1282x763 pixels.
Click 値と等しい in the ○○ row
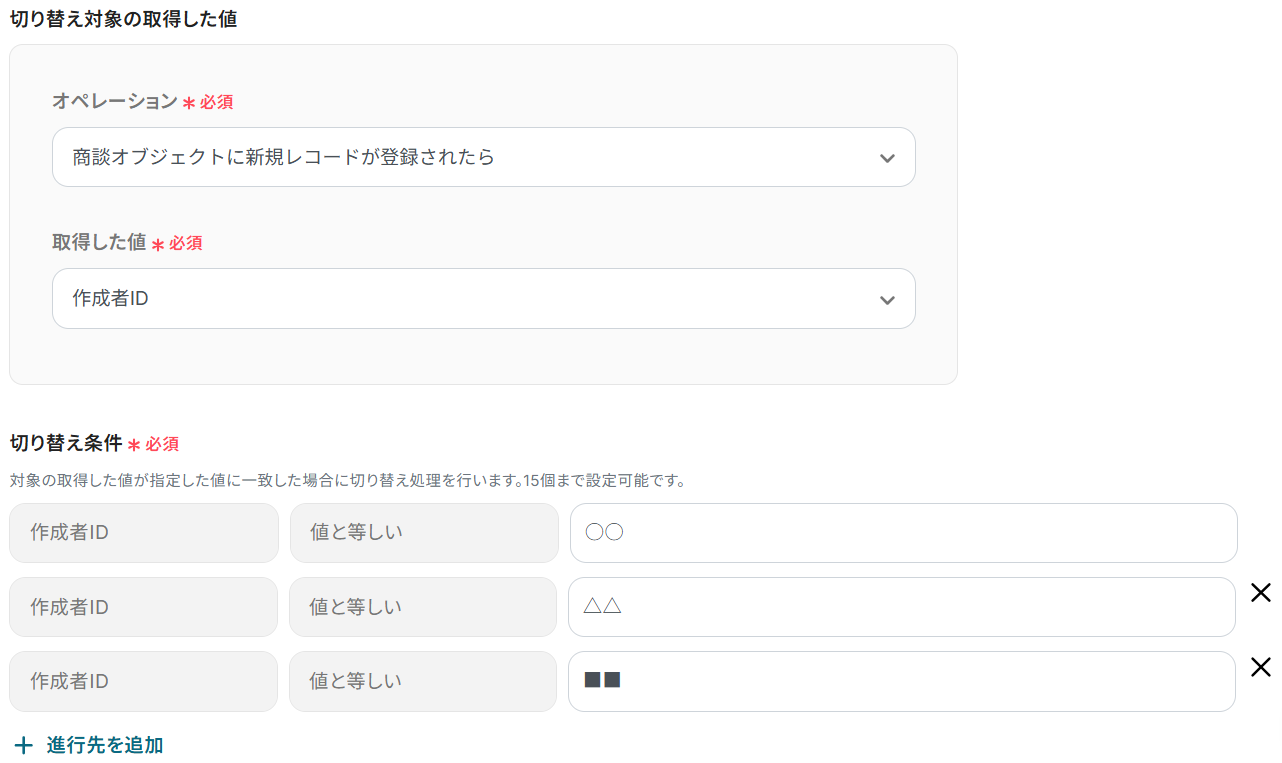[x=424, y=533]
